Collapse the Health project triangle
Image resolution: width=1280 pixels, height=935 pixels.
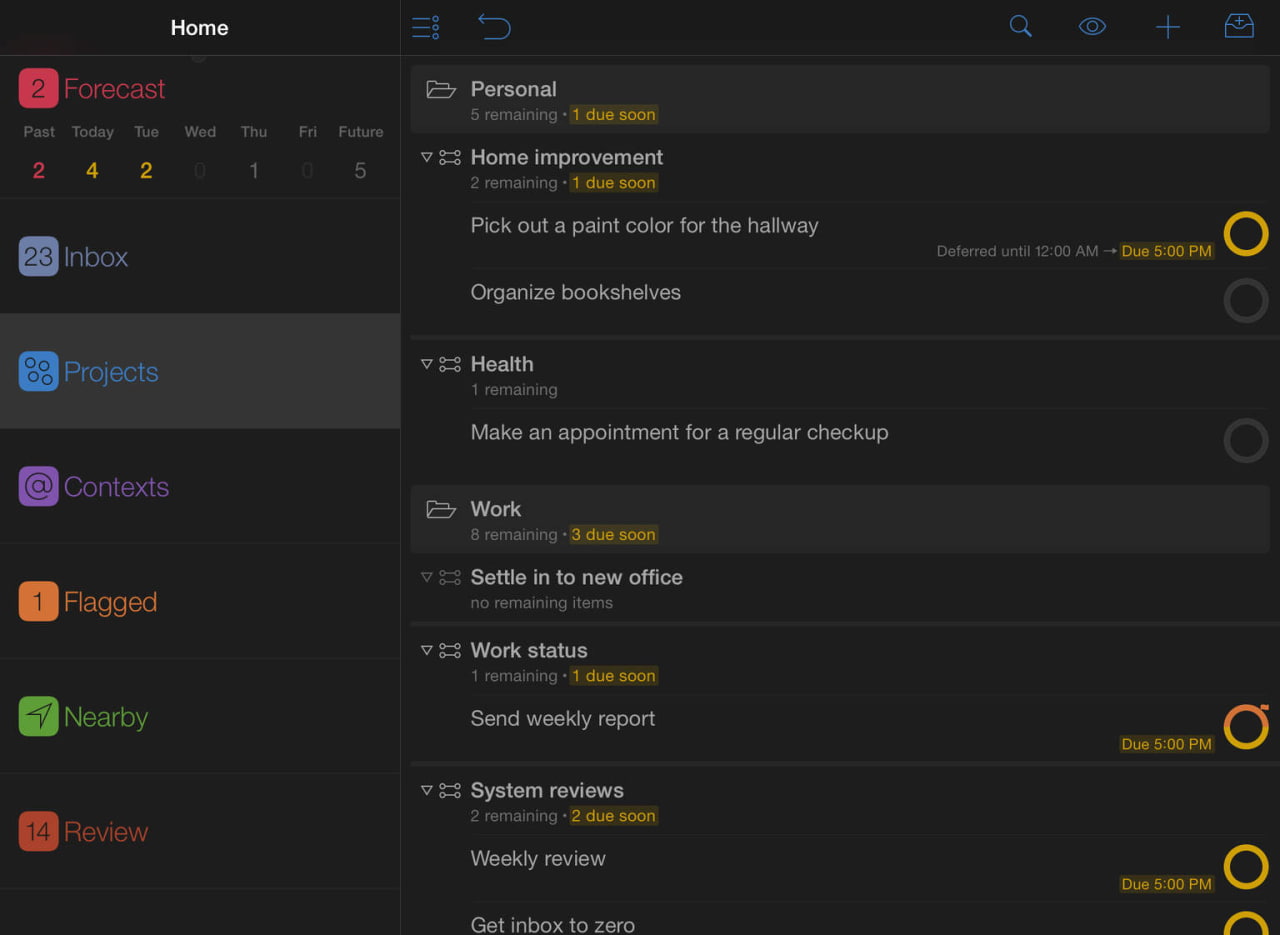pos(427,364)
